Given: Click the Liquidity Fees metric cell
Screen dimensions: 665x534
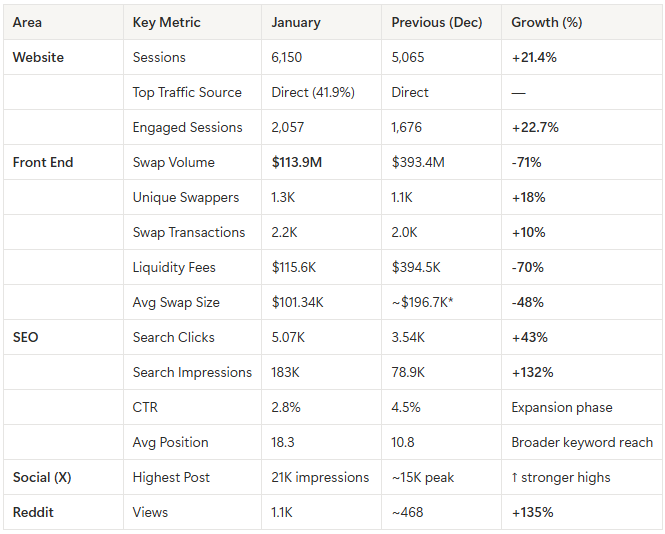Looking at the screenshot, I should click(174, 267).
